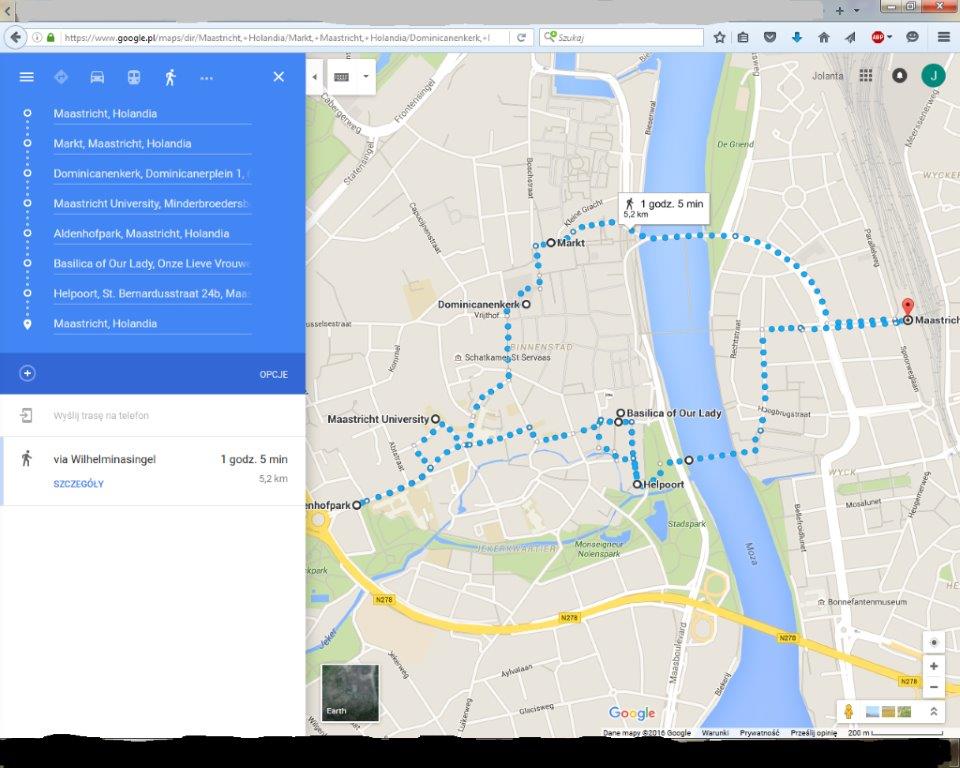Click the chat smiley toolbar icon
960x768 pixels.
(x=912, y=37)
